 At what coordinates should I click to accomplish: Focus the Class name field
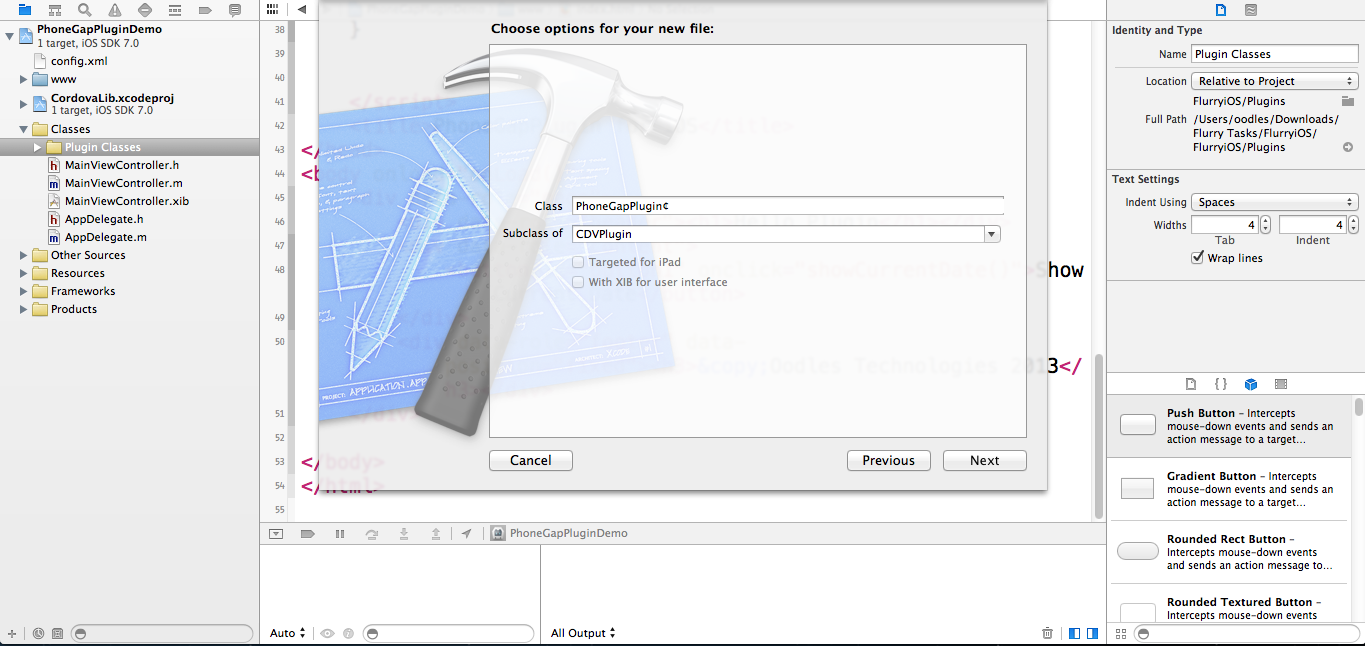tap(788, 206)
